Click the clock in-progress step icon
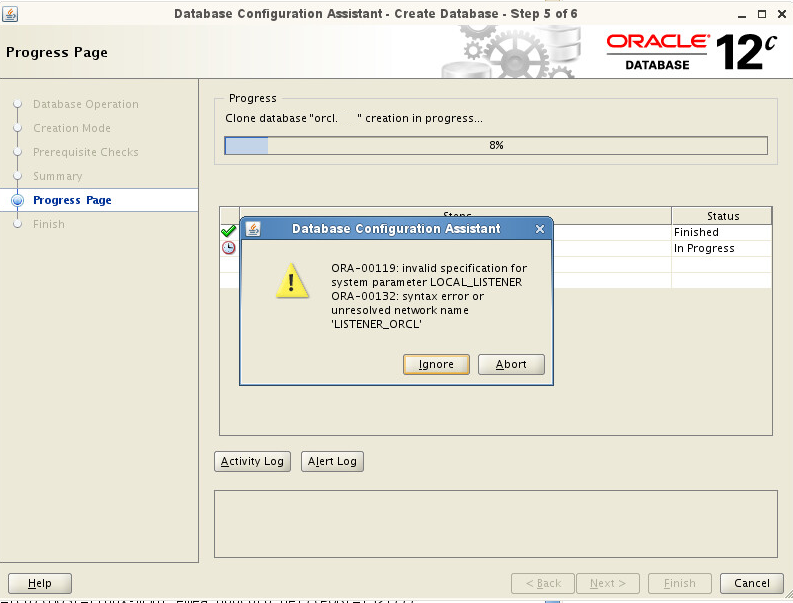This screenshot has width=793, height=603. pyautogui.click(x=228, y=248)
